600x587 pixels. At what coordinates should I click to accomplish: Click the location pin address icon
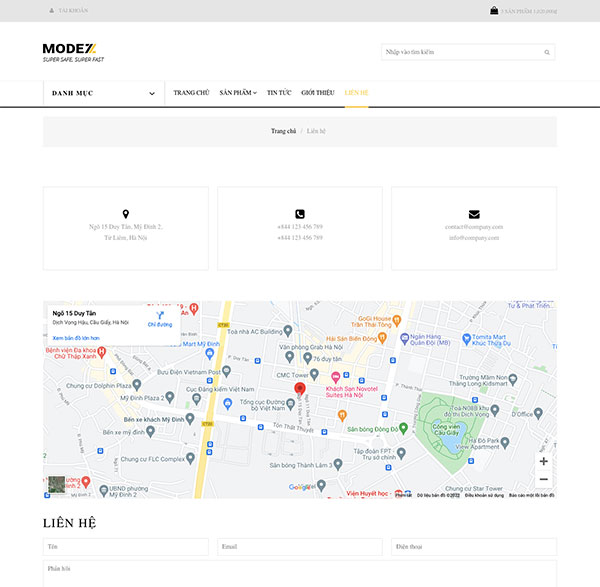click(x=126, y=214)
